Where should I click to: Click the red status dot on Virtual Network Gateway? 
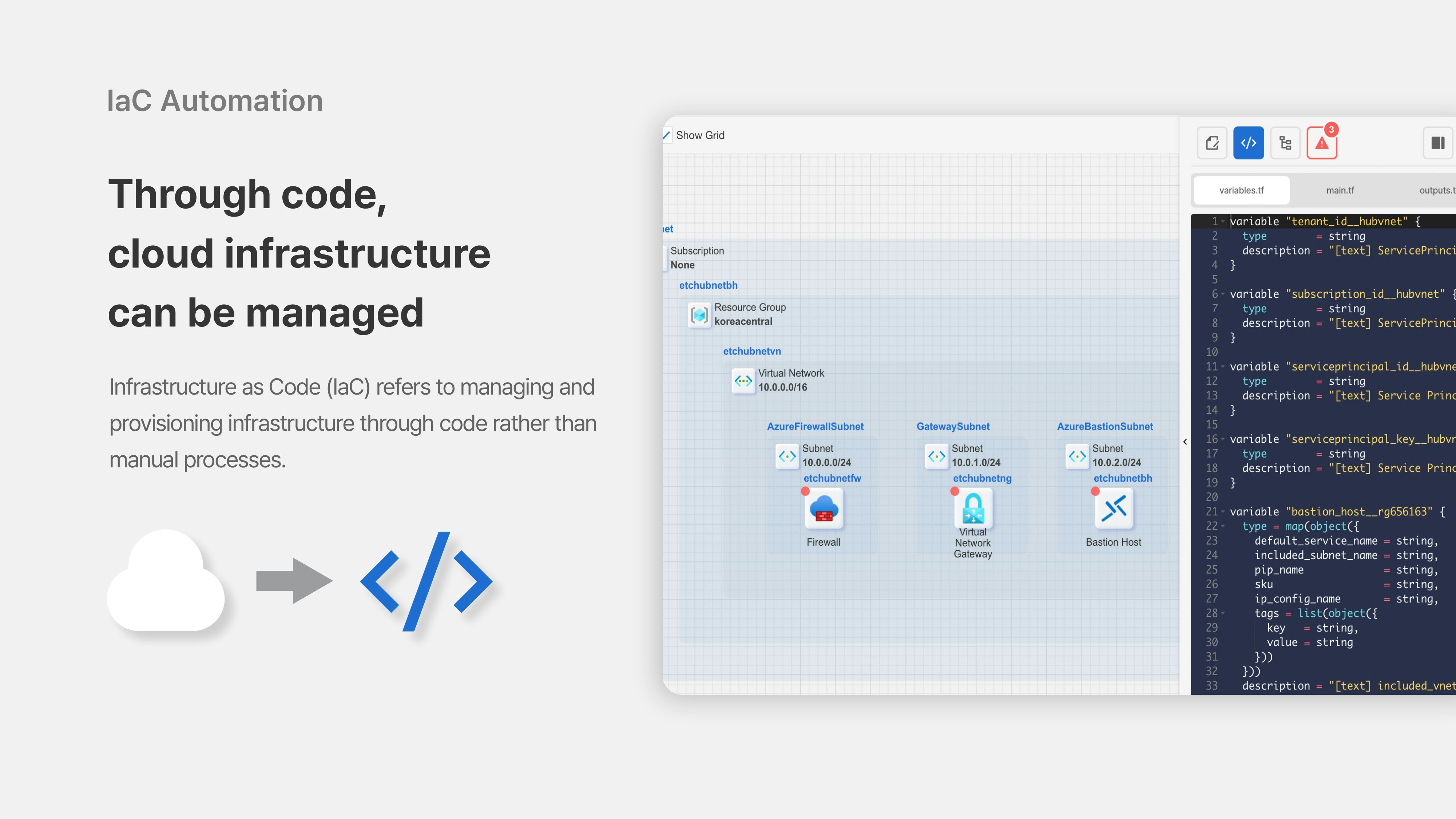point(955,491)
